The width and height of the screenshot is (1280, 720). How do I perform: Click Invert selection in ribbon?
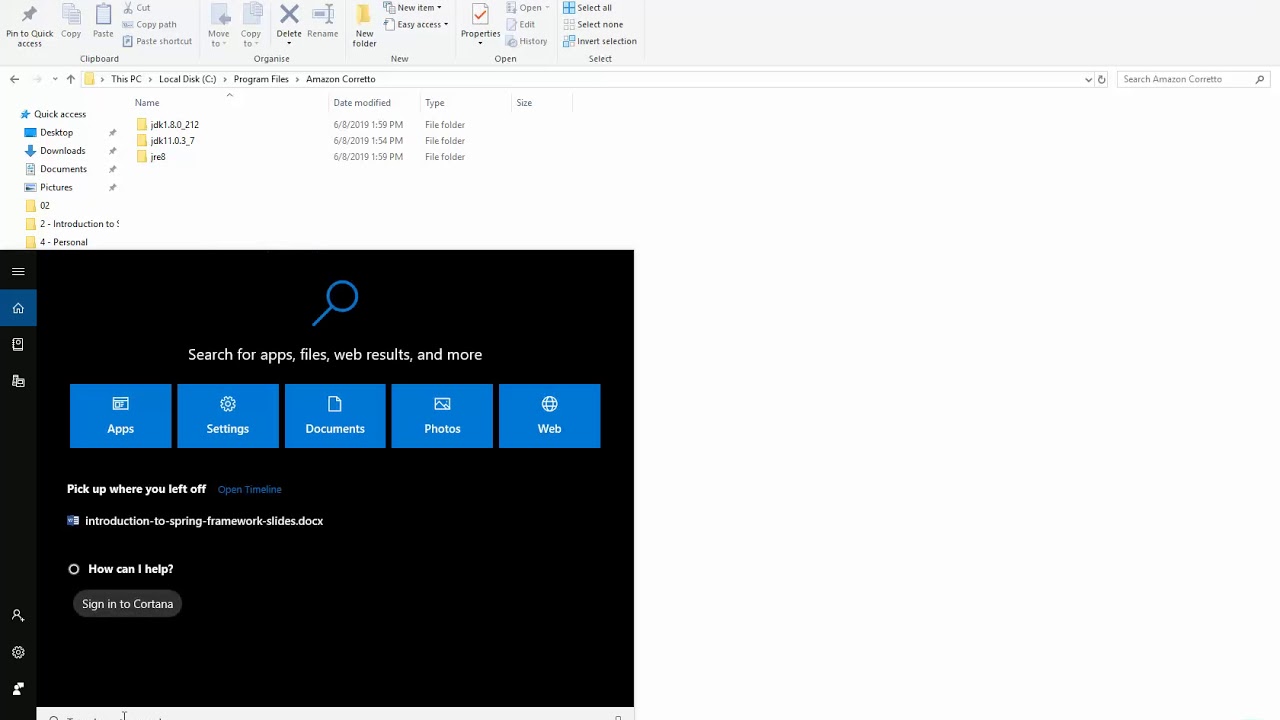pos(600,41)
